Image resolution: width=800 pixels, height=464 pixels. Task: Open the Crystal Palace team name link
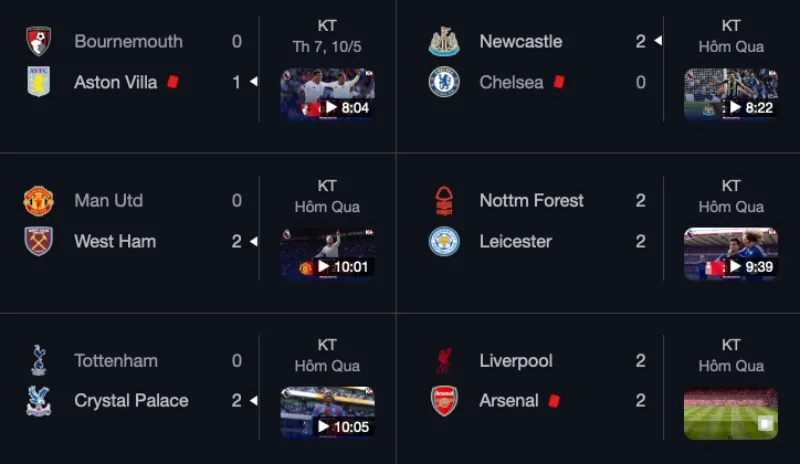coord(131,401)
